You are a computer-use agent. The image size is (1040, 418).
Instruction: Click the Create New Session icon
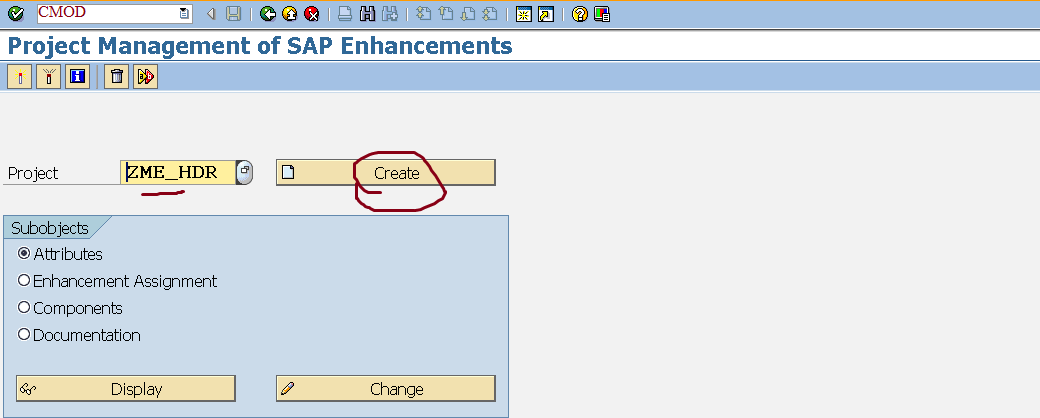[523, 14]
